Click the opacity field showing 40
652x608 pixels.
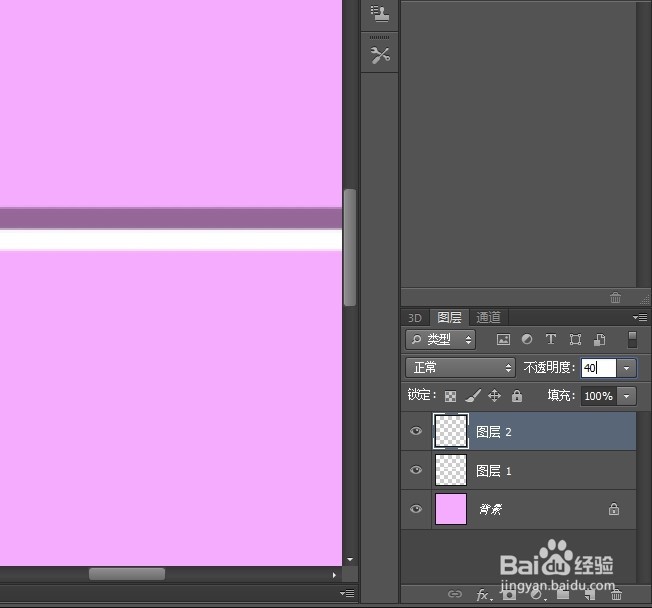click(598, 368)
